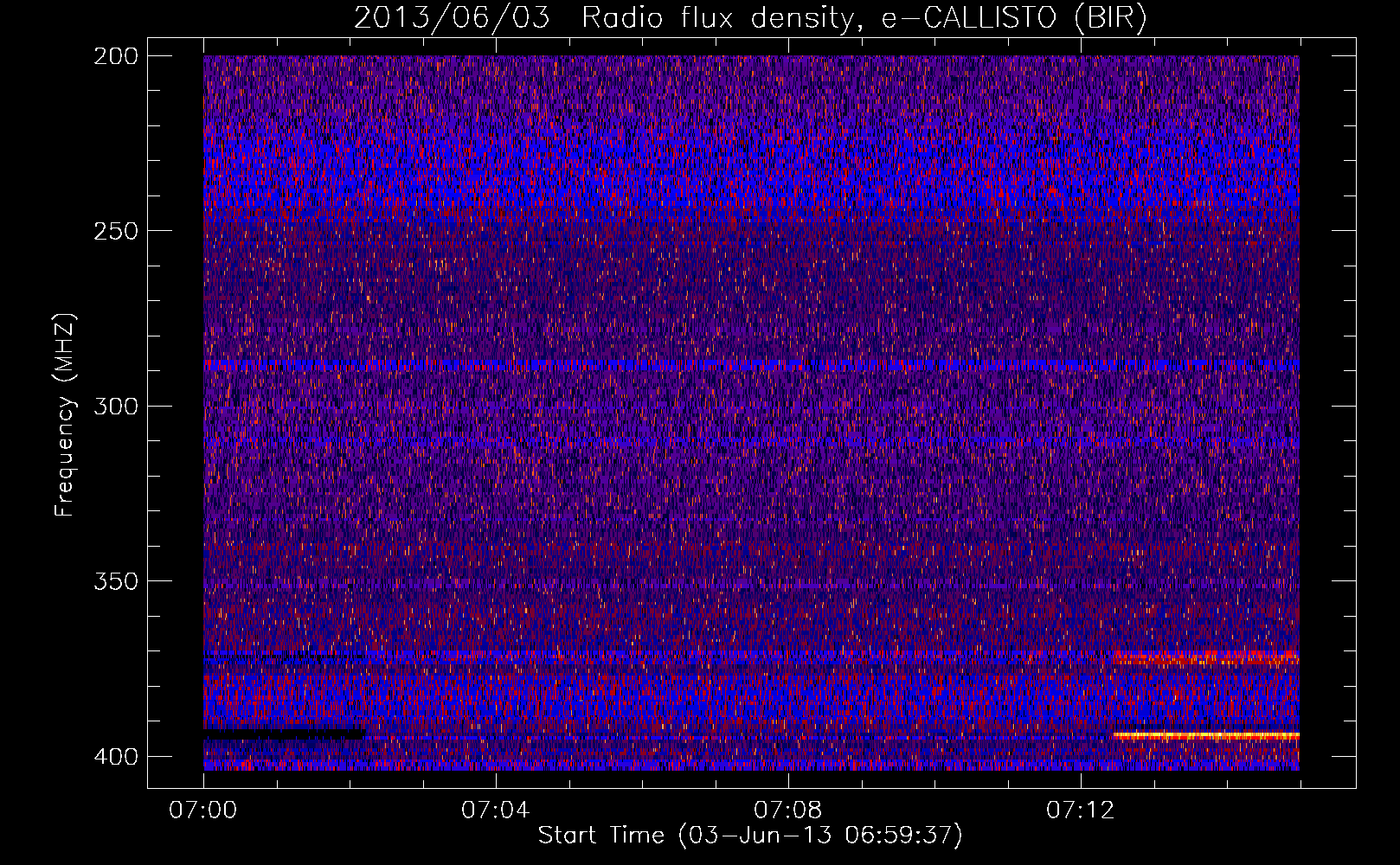Click the 300 frequency tick label

tap(115, 406)
